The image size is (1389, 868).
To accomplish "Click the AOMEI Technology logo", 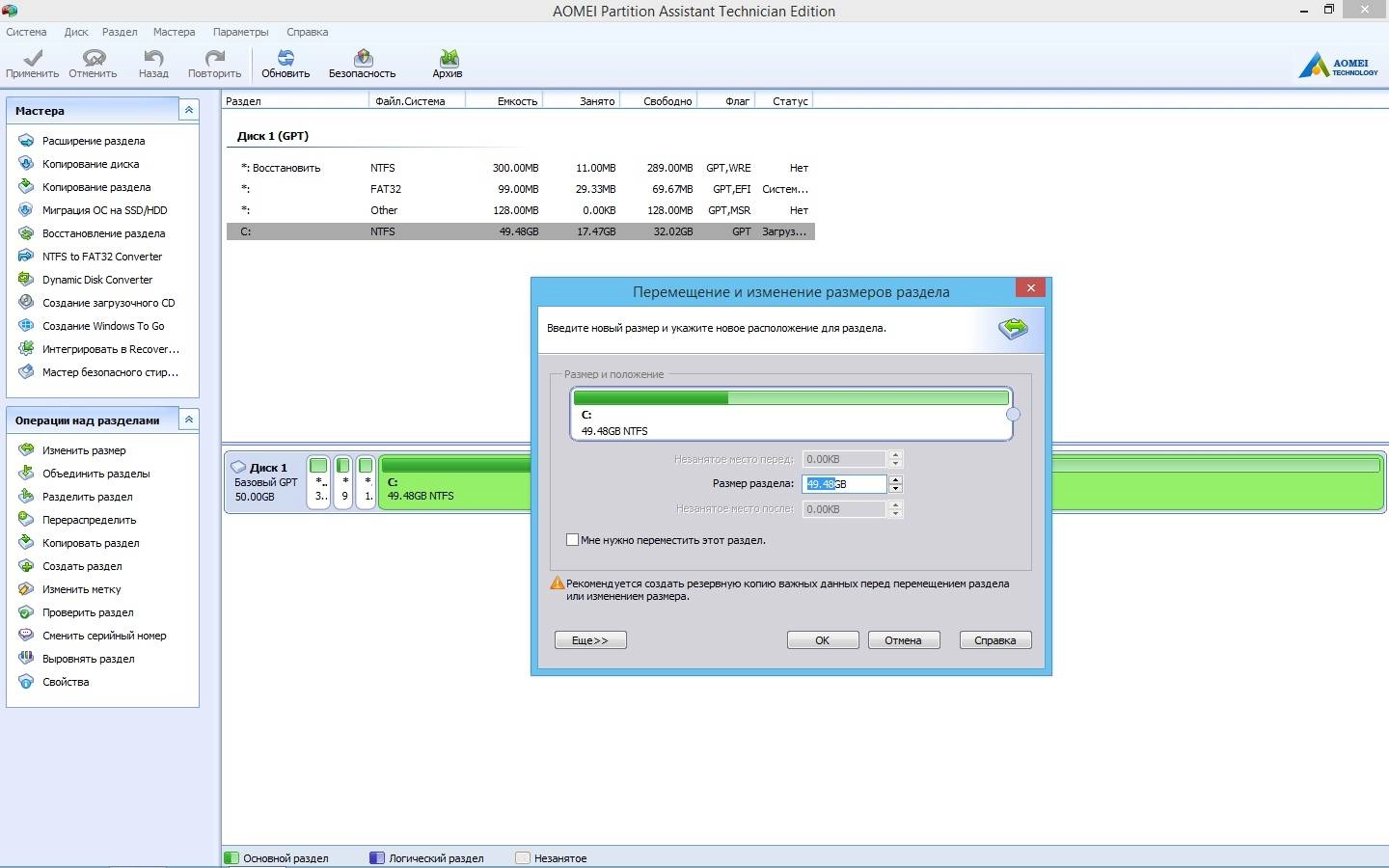I will [1338, 66].
